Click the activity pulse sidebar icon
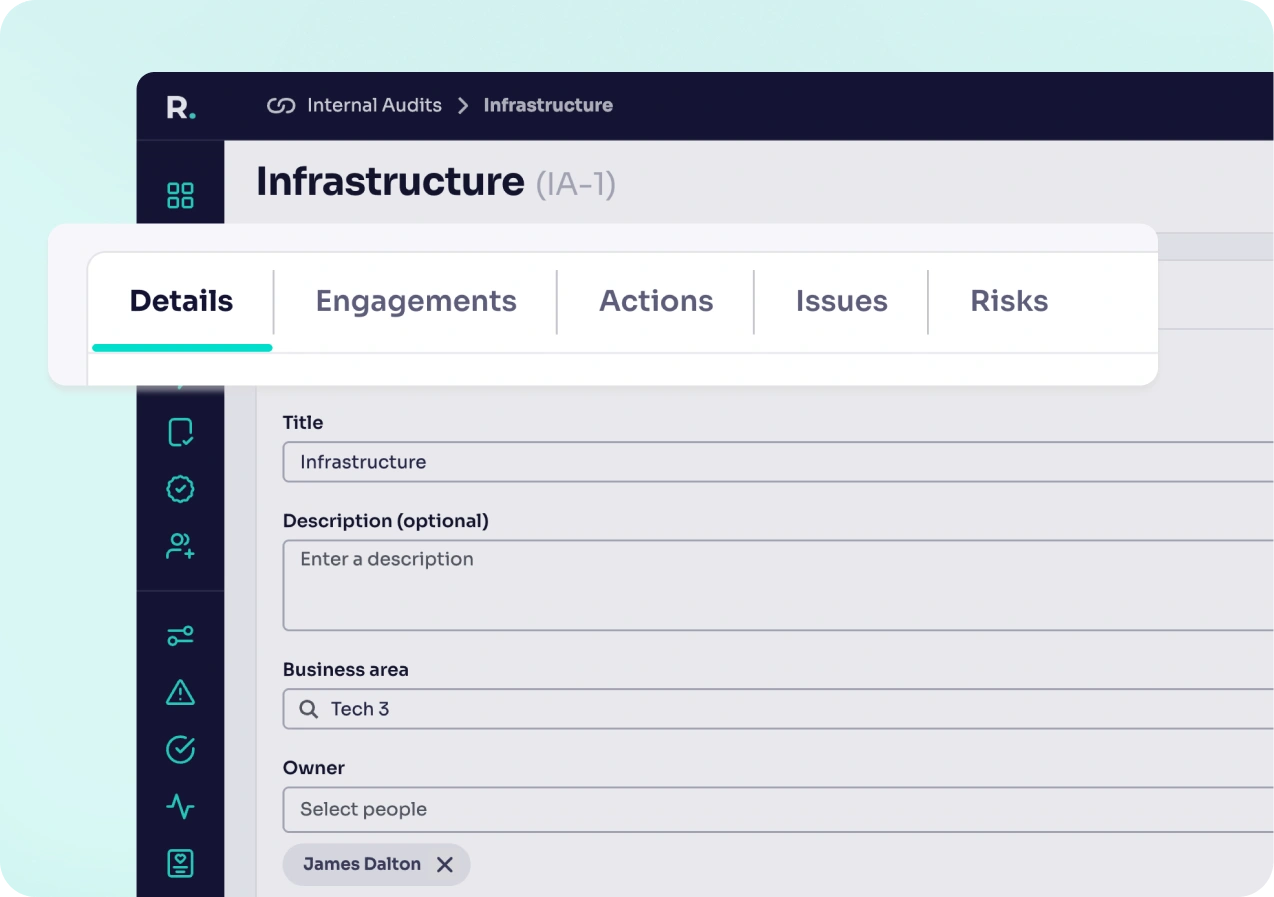Viewport: 1274px width, 897px height. [x=180, y=806]
